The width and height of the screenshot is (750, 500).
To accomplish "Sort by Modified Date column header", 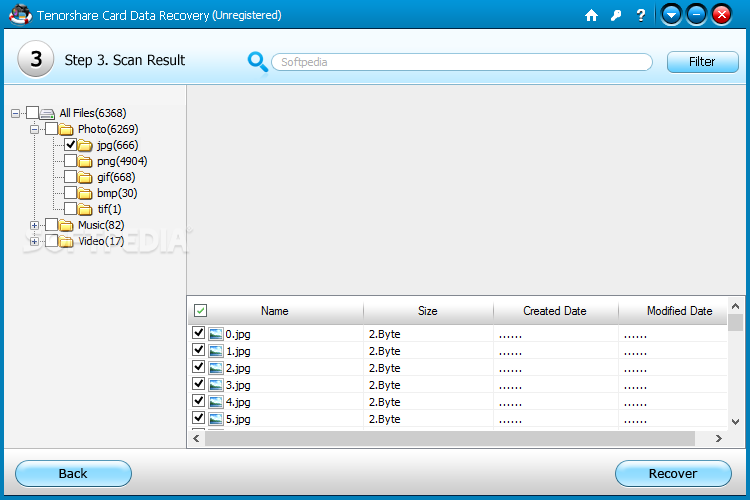I will point(673,311).
